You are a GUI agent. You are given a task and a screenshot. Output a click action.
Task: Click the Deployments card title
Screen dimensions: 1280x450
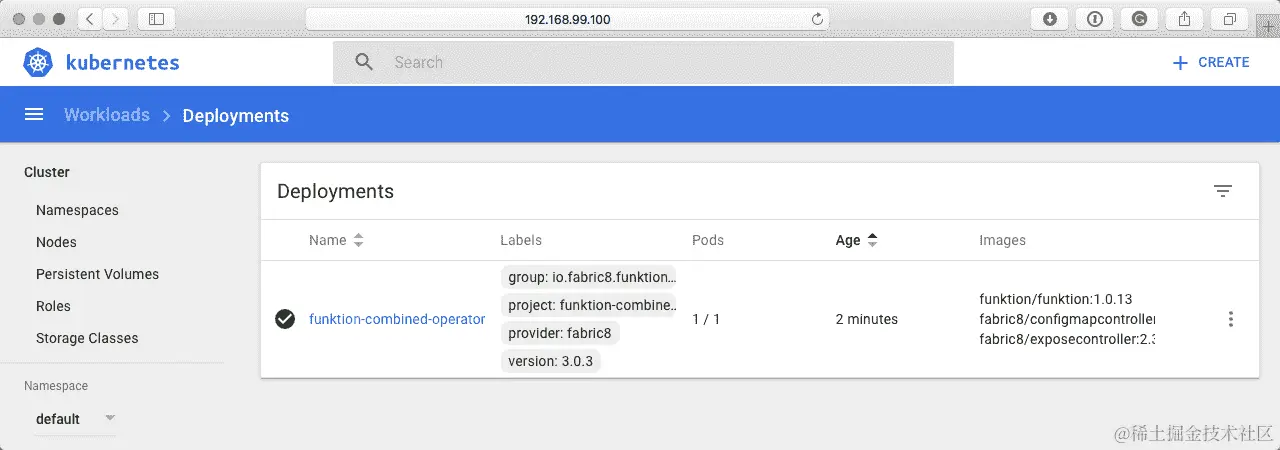335,191
